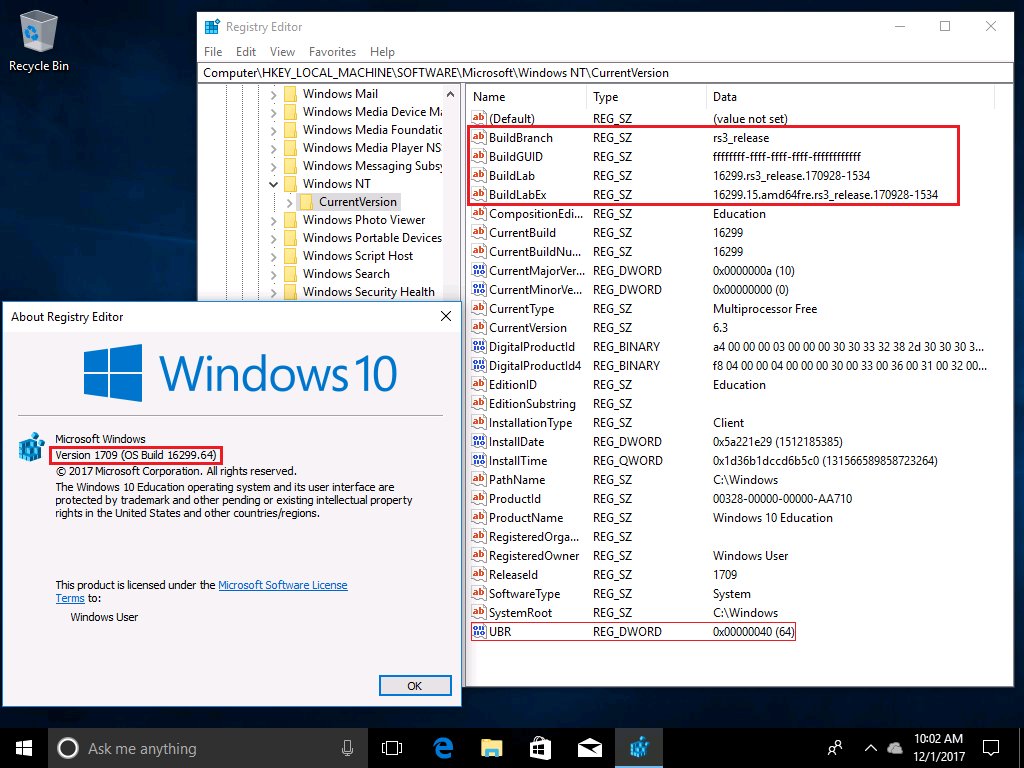Screen dimensions: 1024x768
Task: Open the File menu
Action: 213,52
